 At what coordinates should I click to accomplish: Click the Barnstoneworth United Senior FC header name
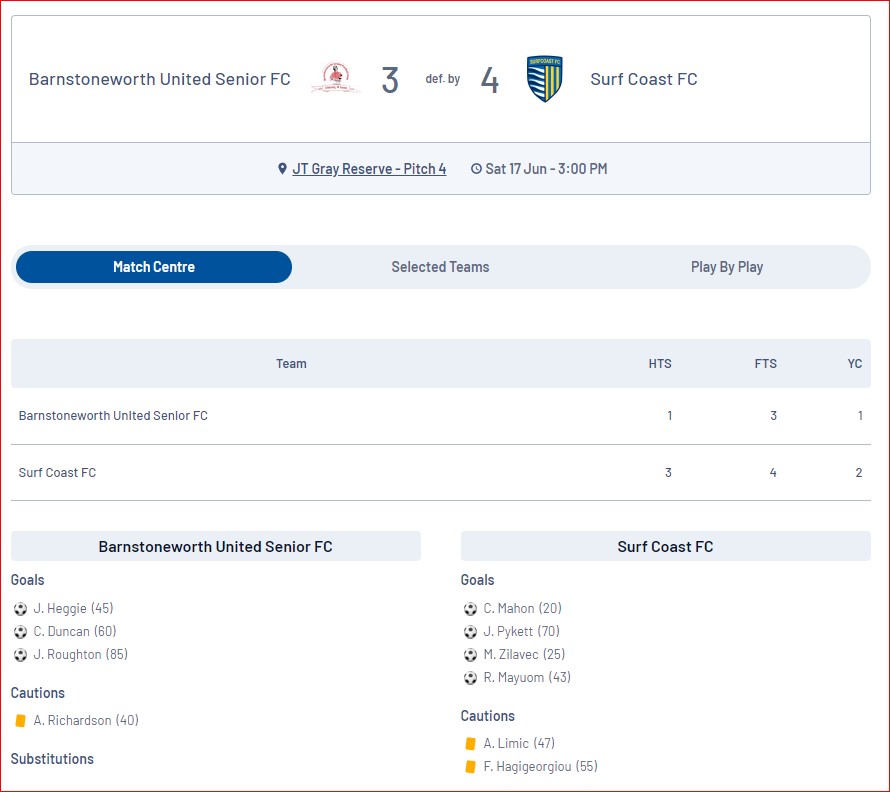(x=159, y=79)
